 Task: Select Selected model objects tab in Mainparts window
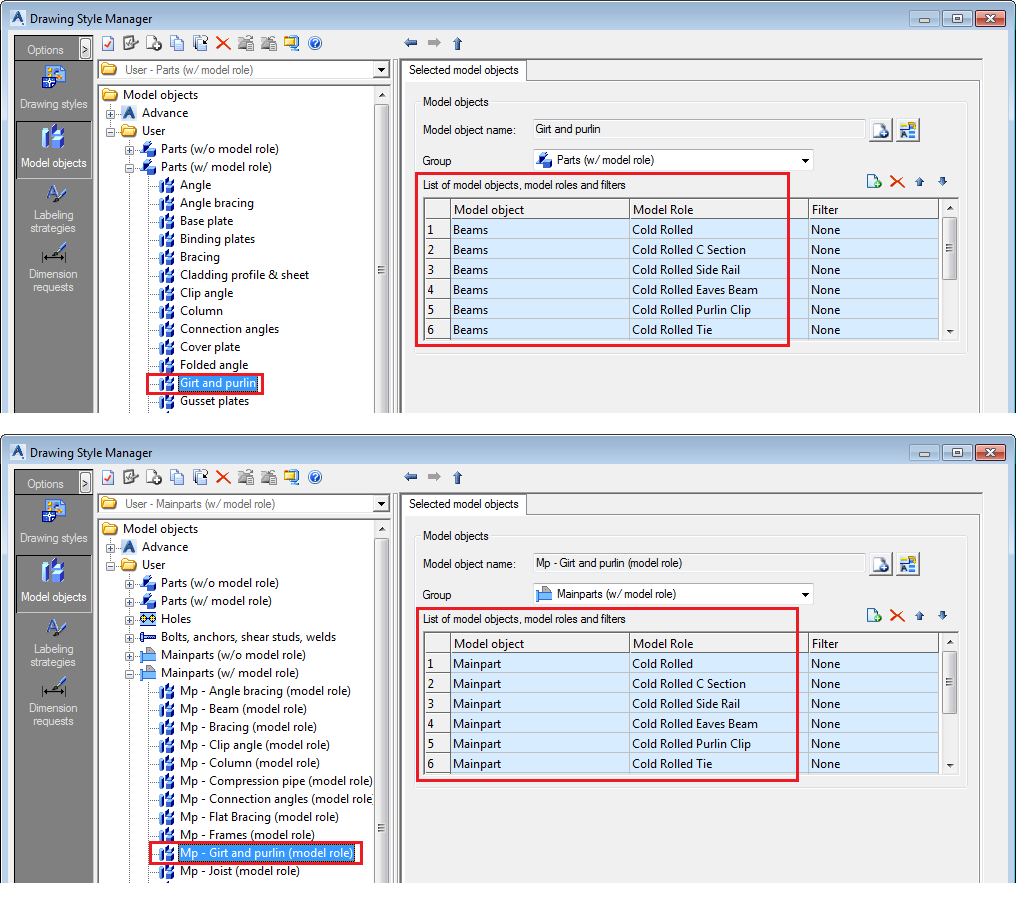[x=463, y=504]
